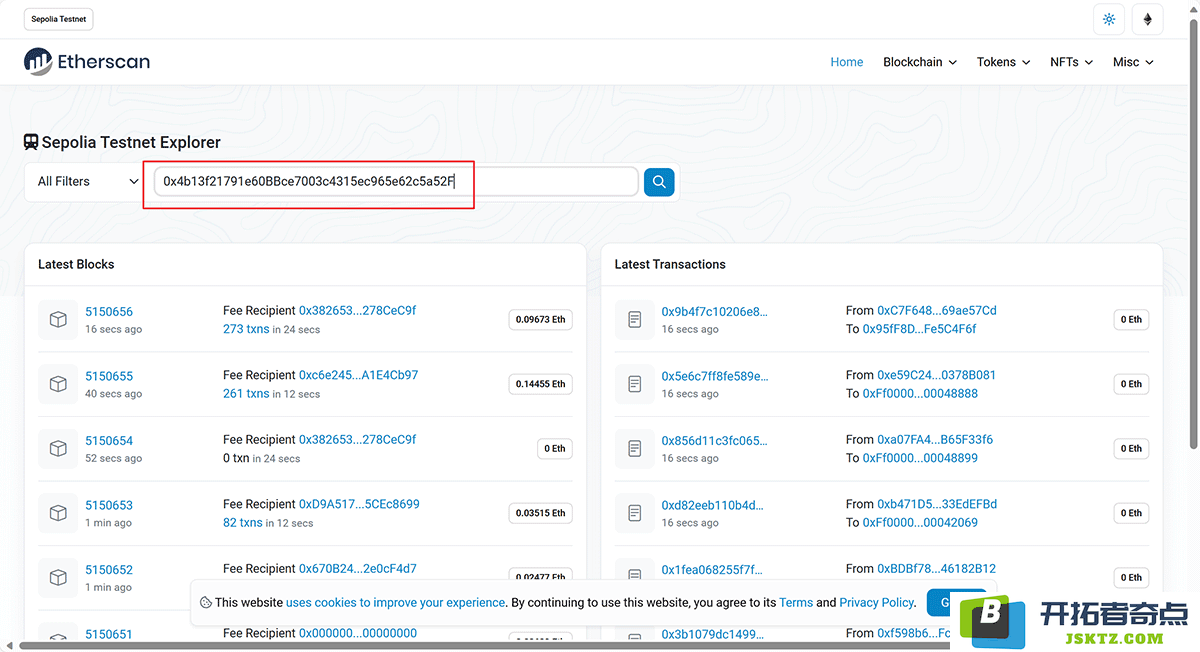Screen dimensions: 1200x652
Task: Expand the NFTs menu
Action: tap(1072, 62)
